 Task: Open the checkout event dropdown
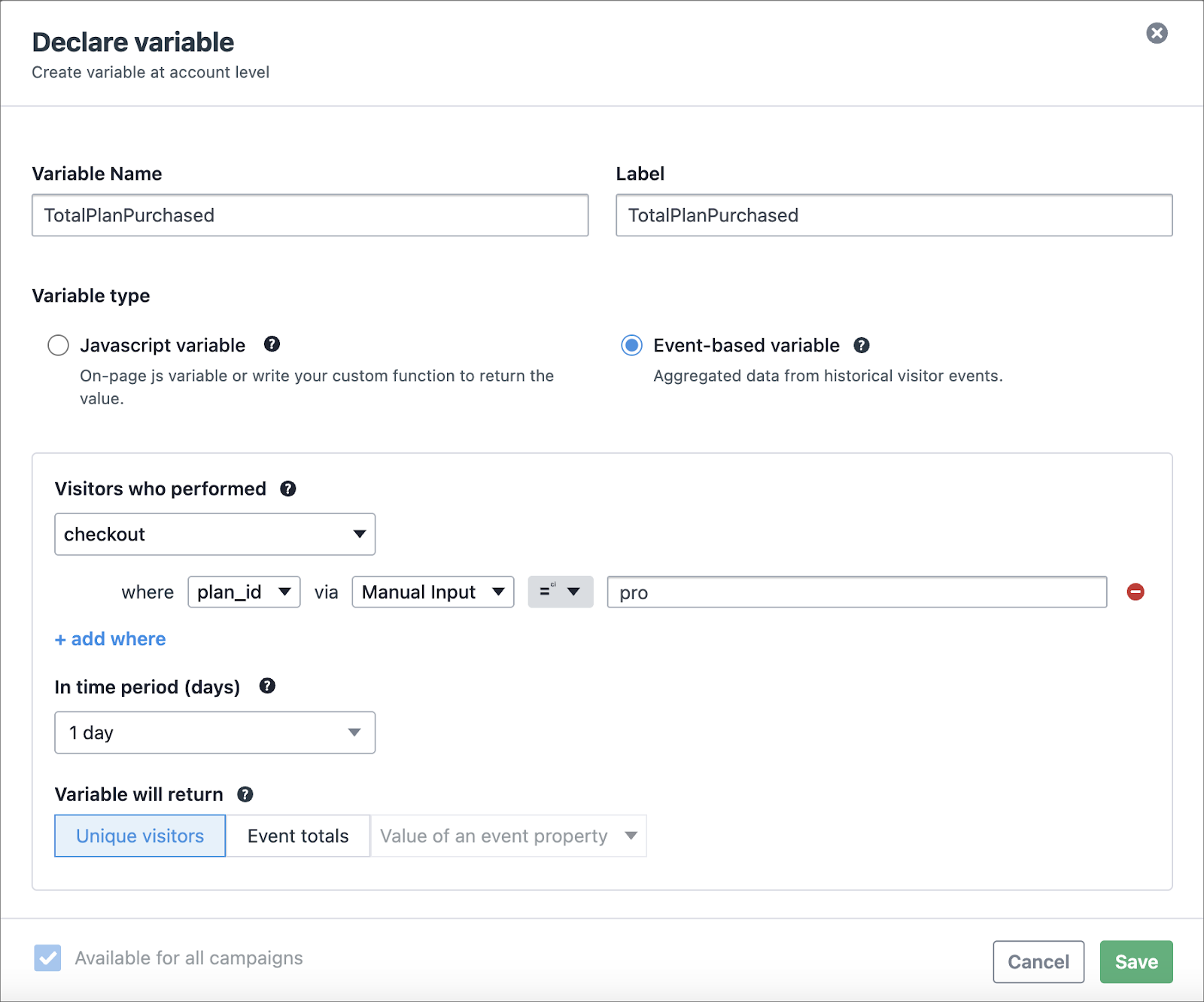215,534
